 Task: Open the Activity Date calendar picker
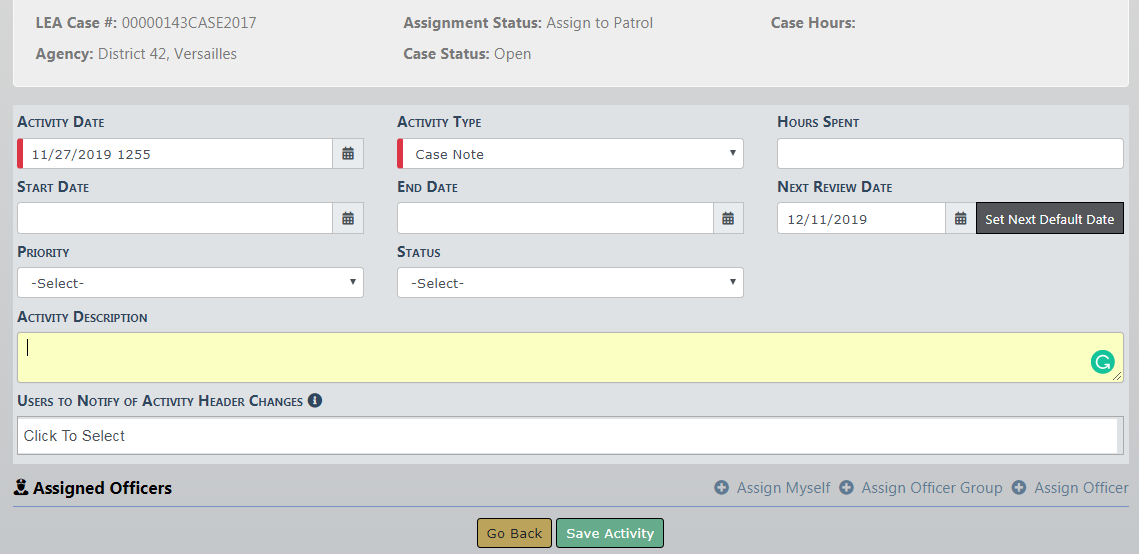pyautogui.click(x=348, y=154)
